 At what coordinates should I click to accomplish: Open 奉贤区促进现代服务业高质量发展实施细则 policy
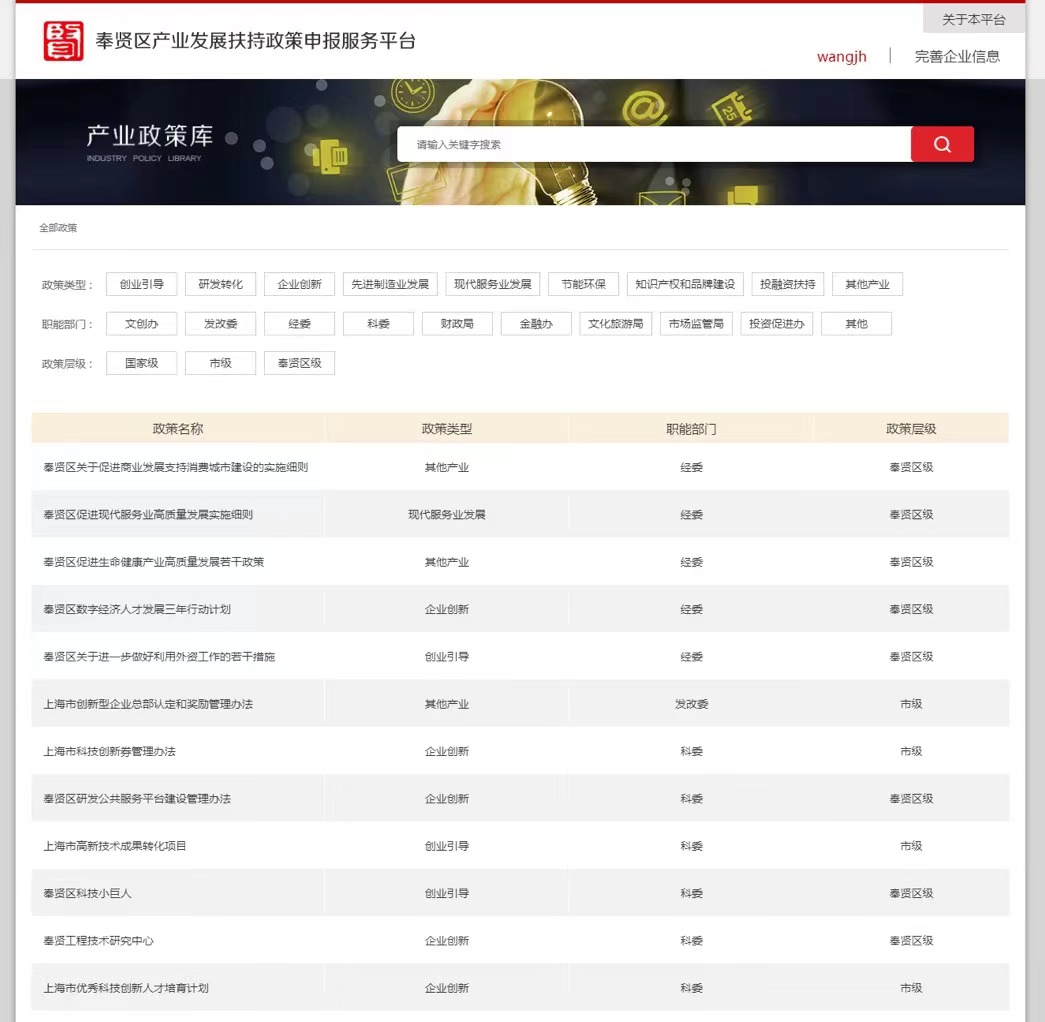click(x=148, y=515)
